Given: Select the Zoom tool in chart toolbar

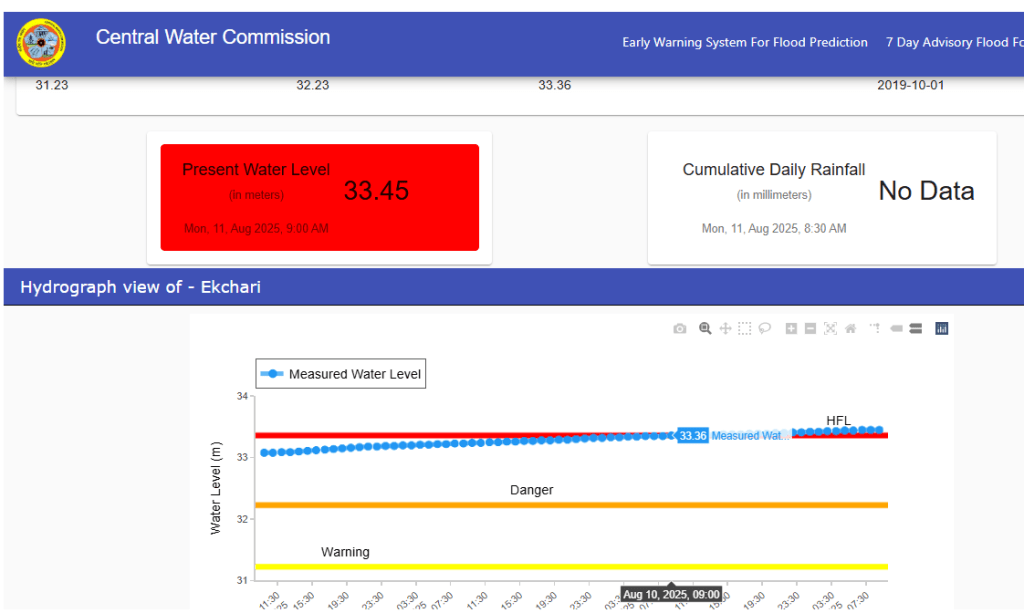Looking at the screenshot, I should point(705,328).
